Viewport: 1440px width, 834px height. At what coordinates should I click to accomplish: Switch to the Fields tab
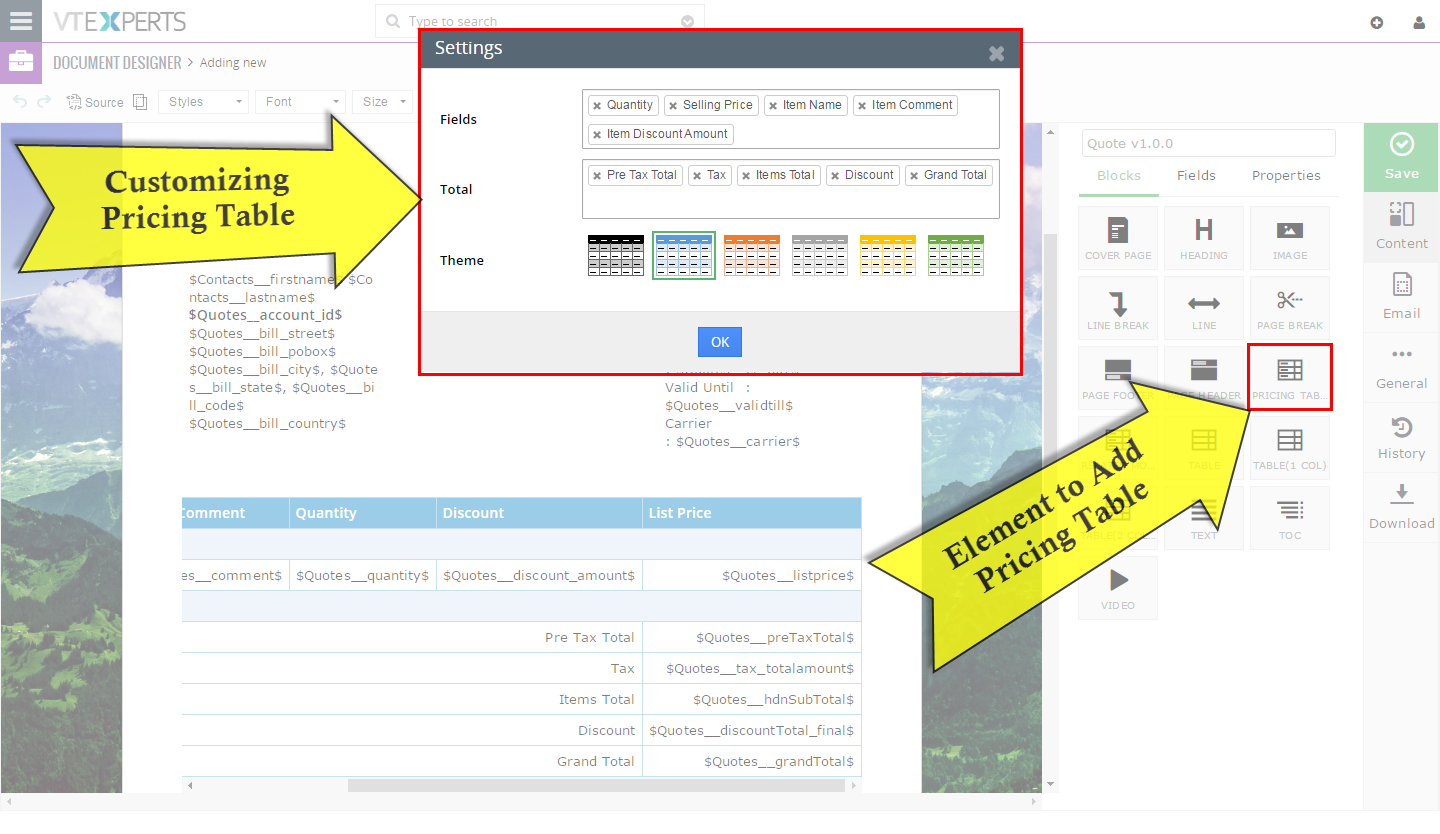click(x=1196, y=176)
